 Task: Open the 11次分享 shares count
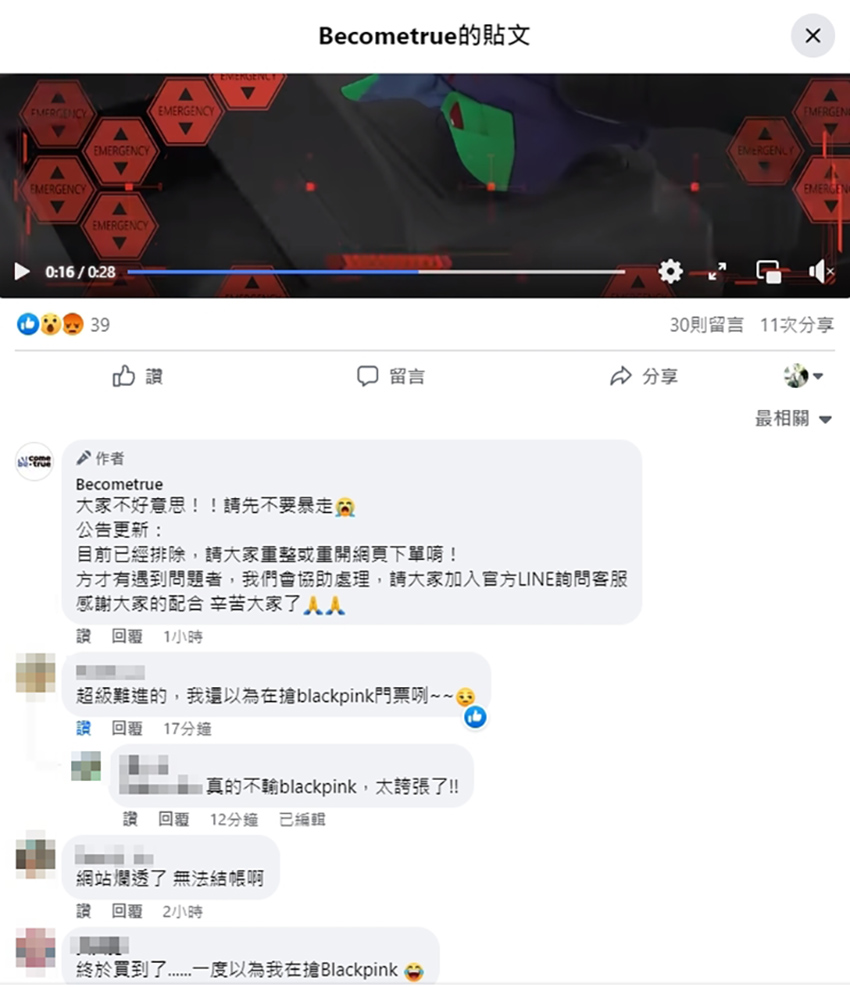(x=796, y=325)
